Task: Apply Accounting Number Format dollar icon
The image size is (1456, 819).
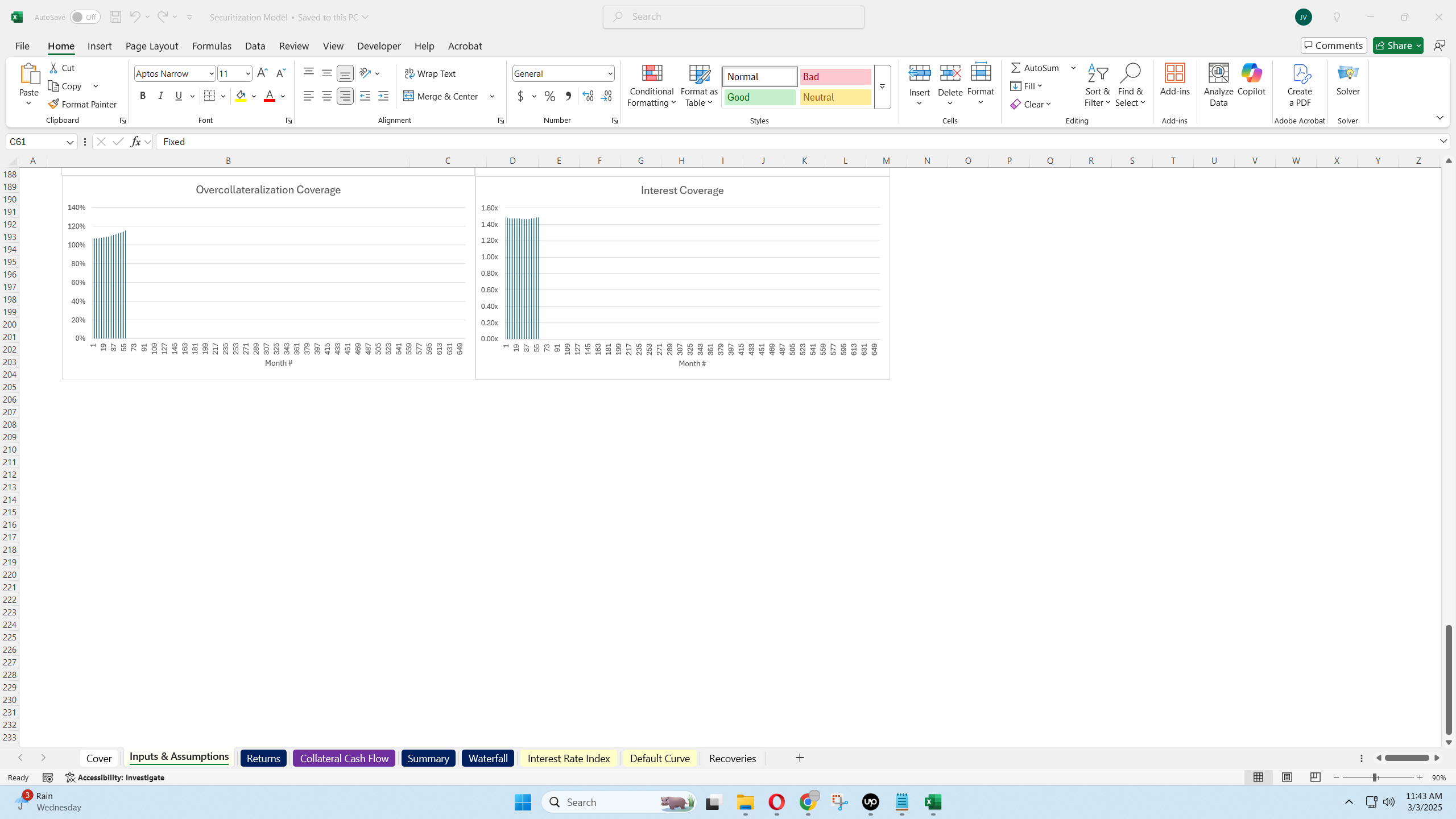Action: (x=520, y=96)
